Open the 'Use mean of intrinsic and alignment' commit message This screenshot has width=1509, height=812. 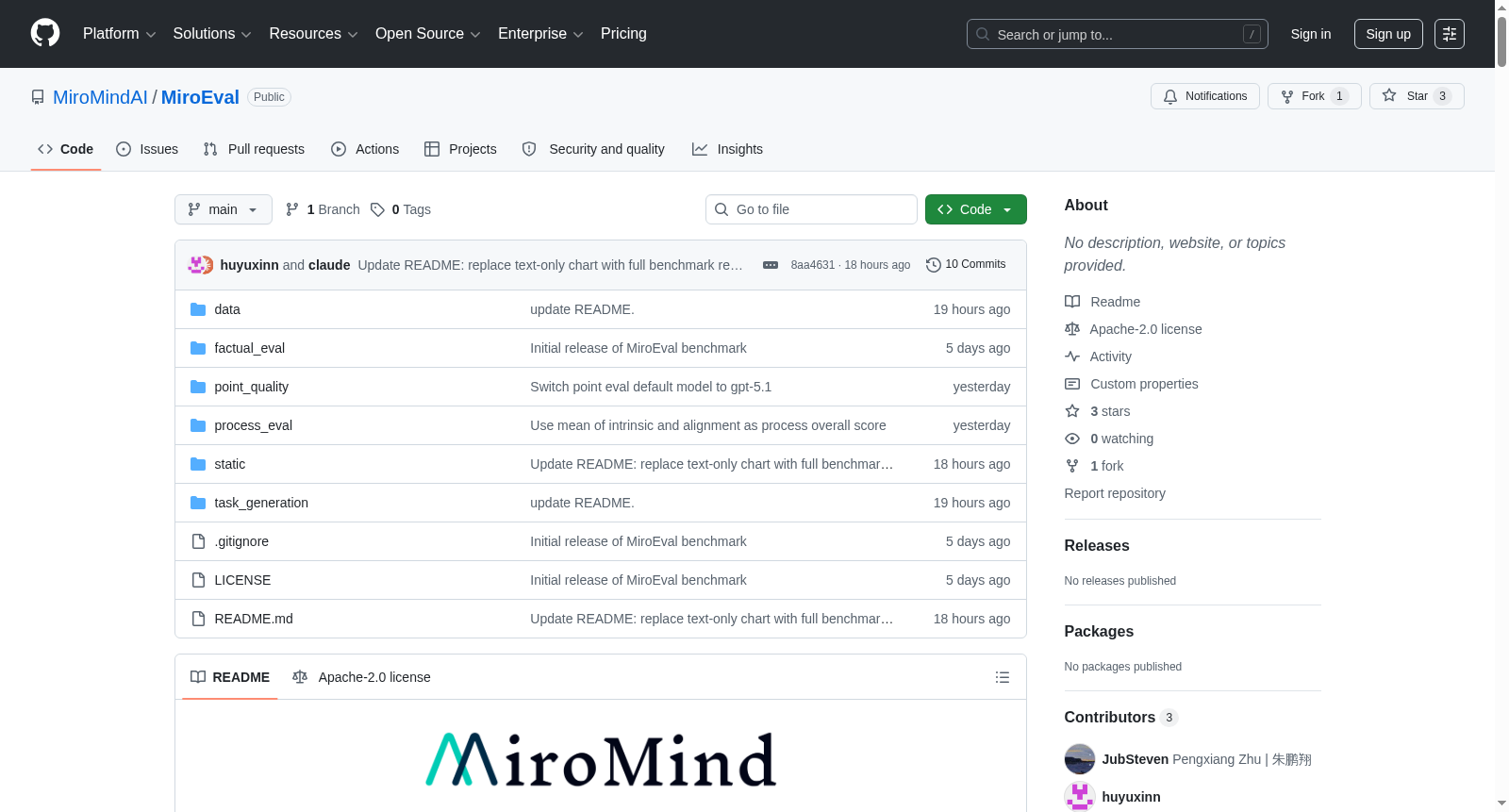click(x=708, y=425)
